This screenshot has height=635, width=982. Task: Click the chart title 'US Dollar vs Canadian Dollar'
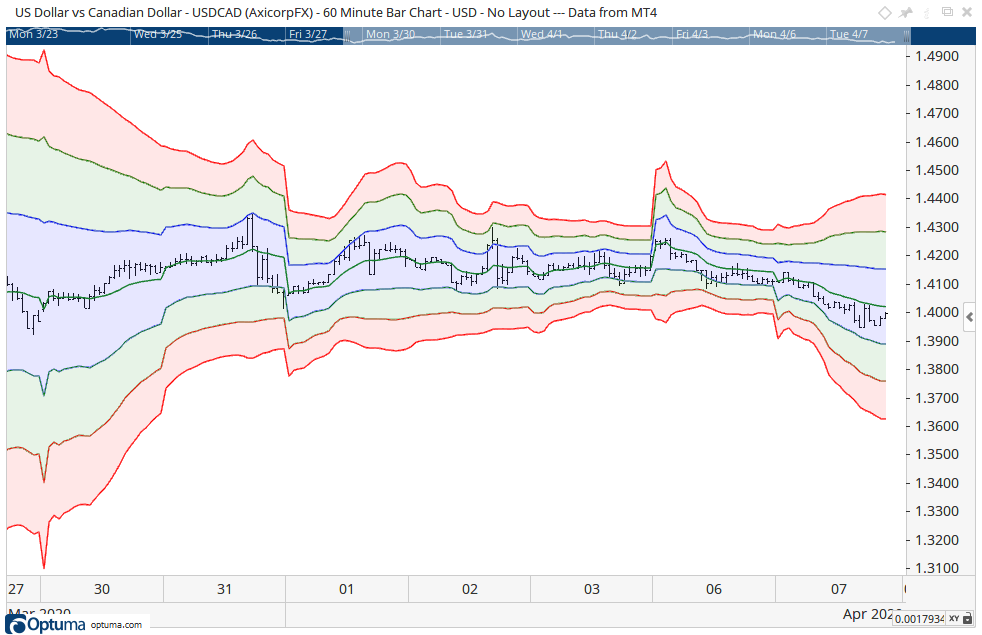coord(98,13)
